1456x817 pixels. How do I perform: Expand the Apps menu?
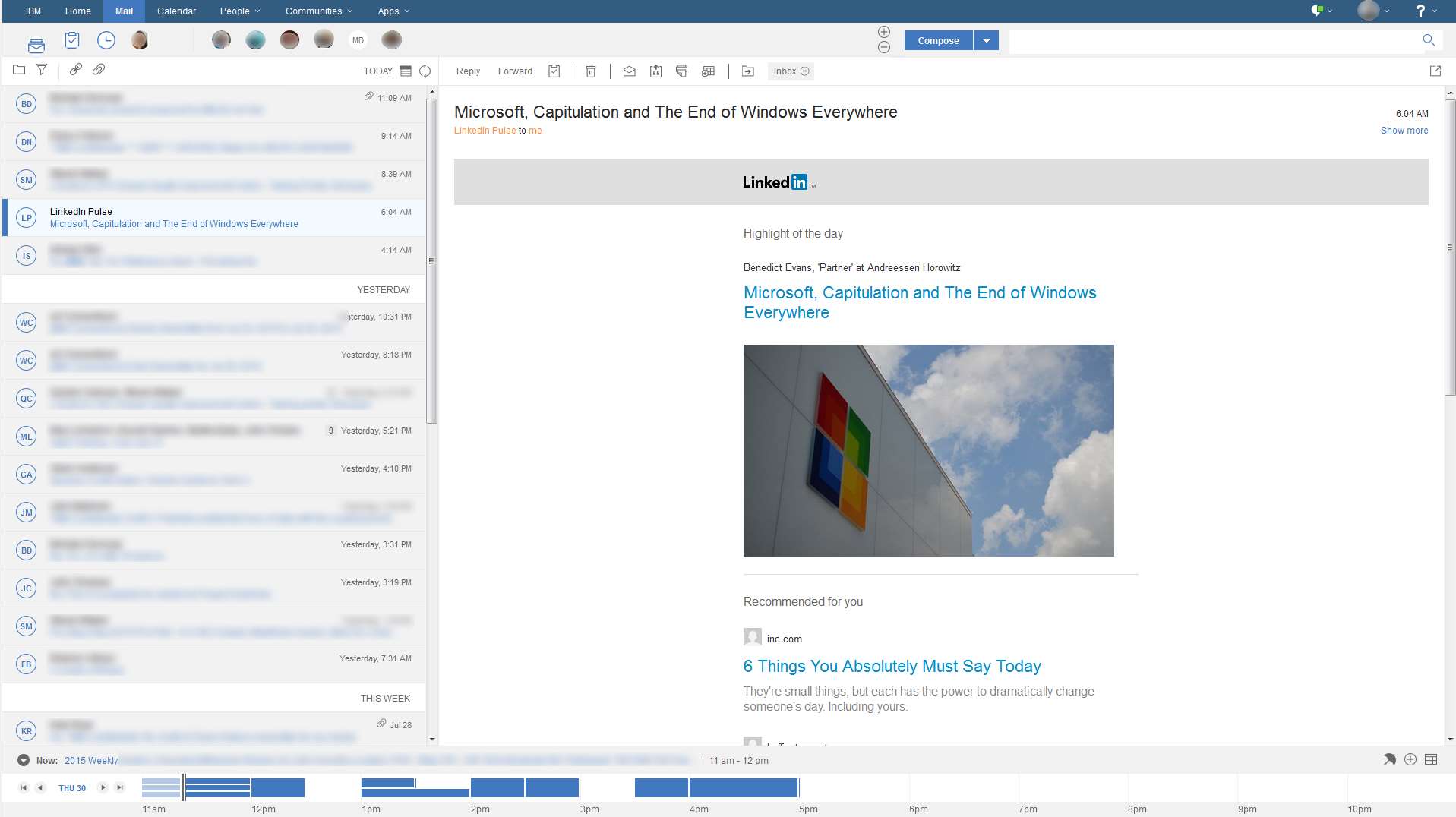coord(393,11)
